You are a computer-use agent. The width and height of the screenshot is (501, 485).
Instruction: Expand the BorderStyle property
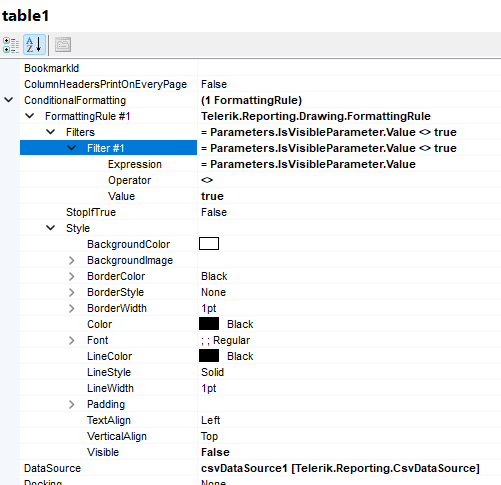pyautogui.click(x=71, y=292)
